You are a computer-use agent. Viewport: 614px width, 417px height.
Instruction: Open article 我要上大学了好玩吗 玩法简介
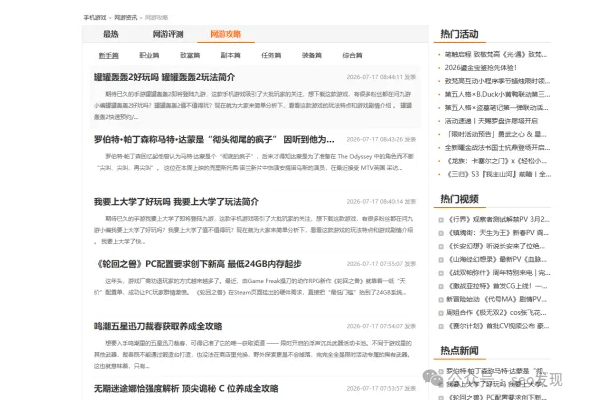[176, 202]
